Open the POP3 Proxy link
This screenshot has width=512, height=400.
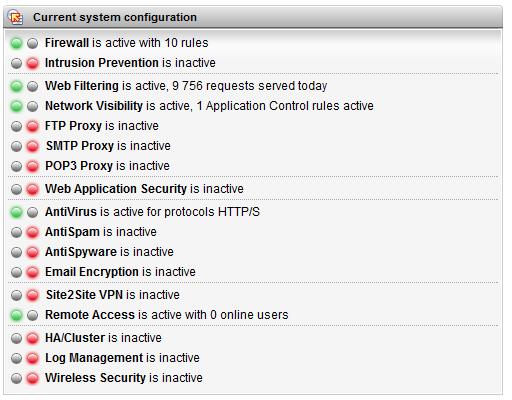click(79, 166)
